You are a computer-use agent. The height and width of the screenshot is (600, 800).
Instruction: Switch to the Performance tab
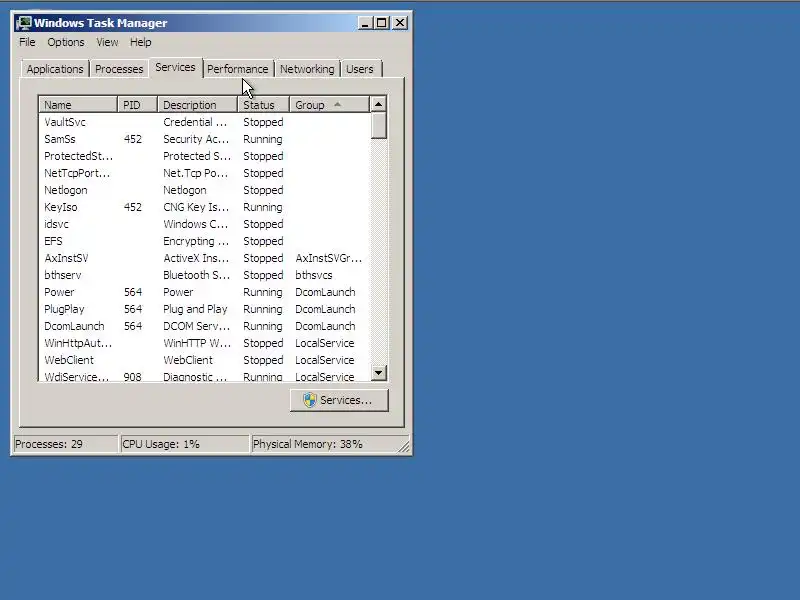click(237, 69)
